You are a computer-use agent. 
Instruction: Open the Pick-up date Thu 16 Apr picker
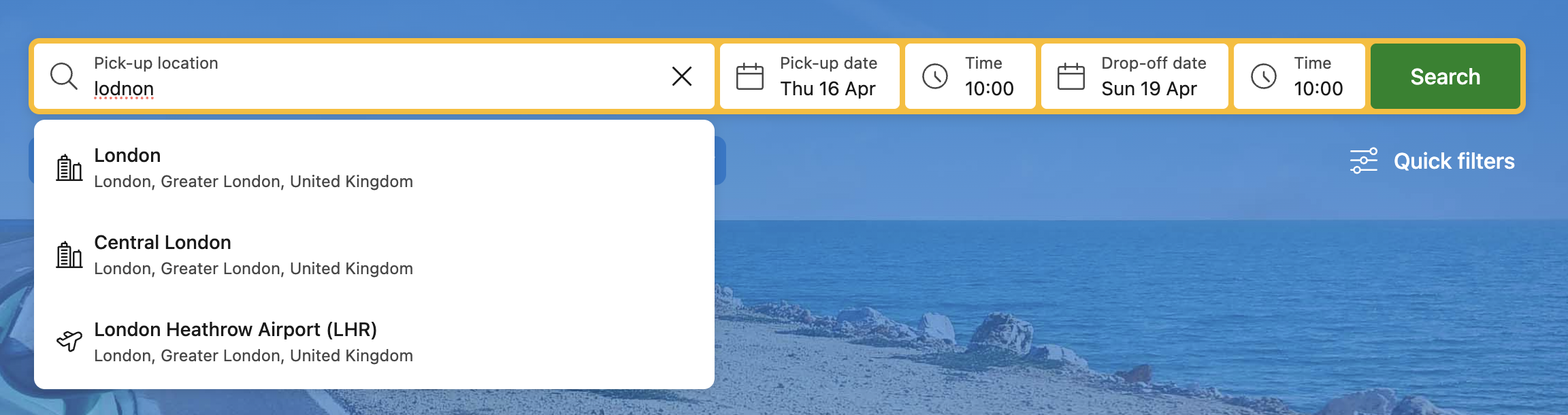pyautogui.click(x=828, y=76)
